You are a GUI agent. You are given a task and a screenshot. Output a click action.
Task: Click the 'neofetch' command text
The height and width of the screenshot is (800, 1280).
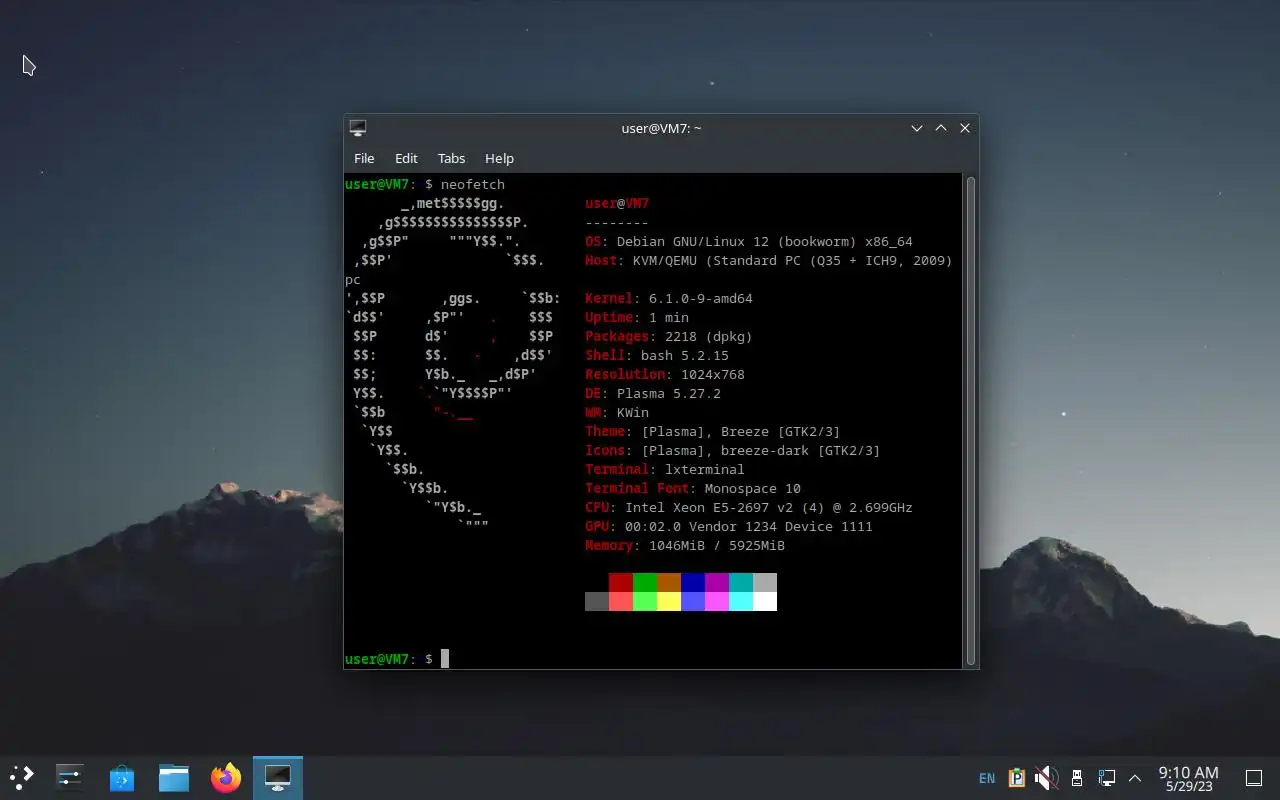point(473,184)
